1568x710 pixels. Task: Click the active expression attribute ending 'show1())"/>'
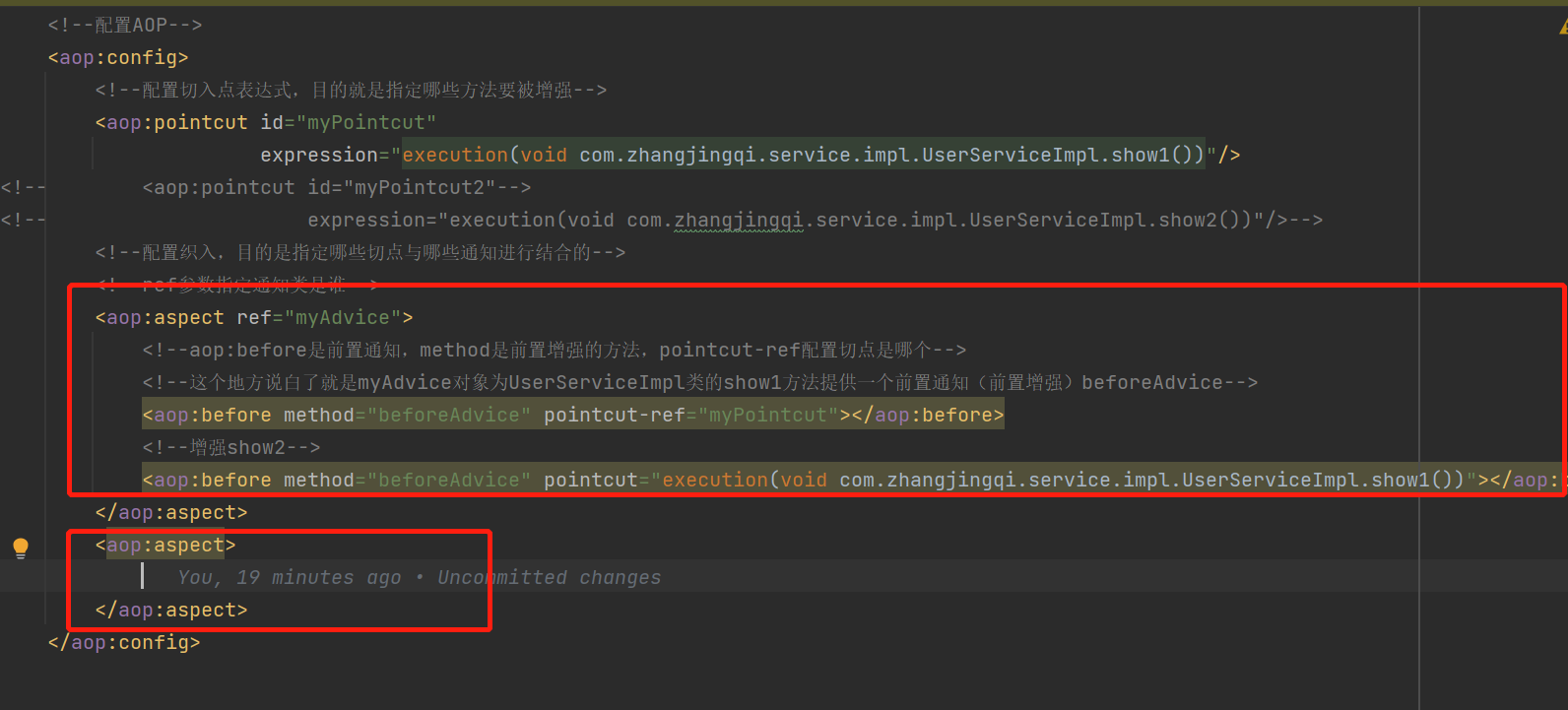(x=750, y=155)
